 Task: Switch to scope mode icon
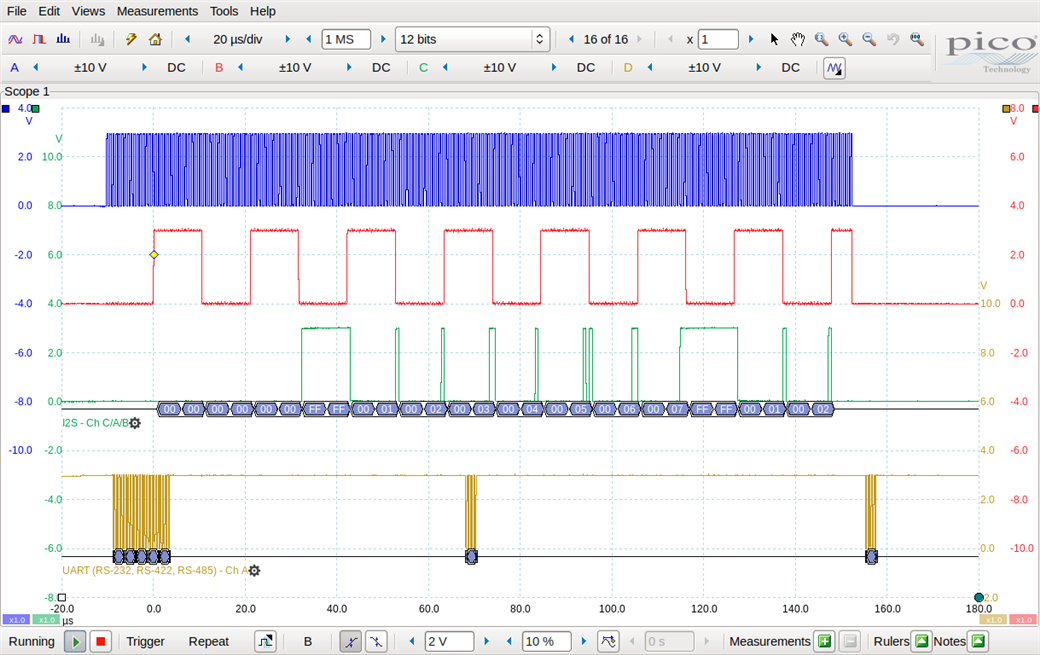[x=15, y=39]
